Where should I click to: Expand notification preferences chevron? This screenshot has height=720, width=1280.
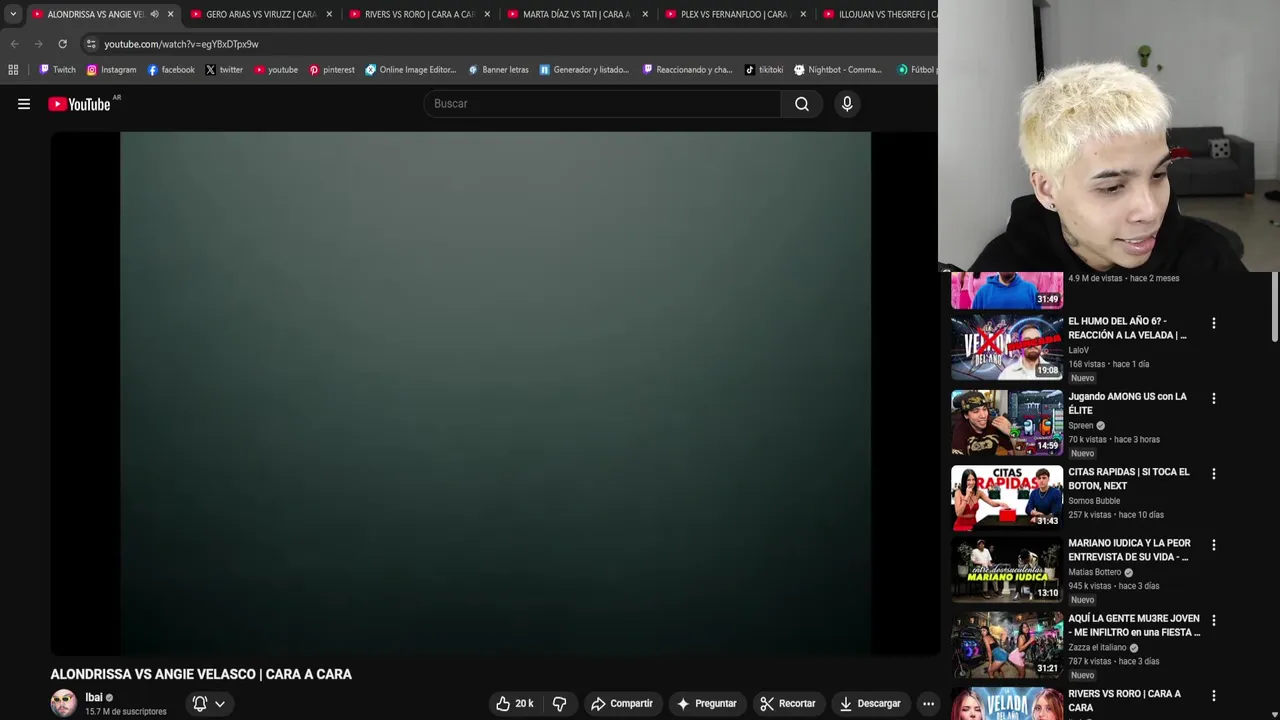[x=220, y=704]
